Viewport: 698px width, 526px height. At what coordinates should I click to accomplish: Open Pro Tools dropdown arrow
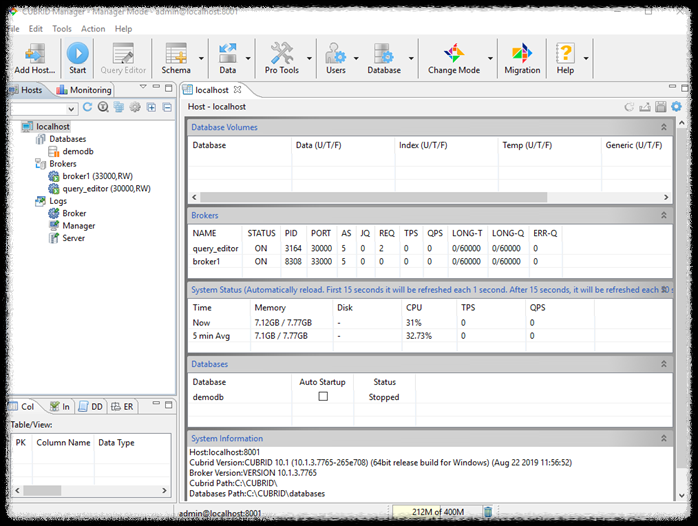pos(309,58)
